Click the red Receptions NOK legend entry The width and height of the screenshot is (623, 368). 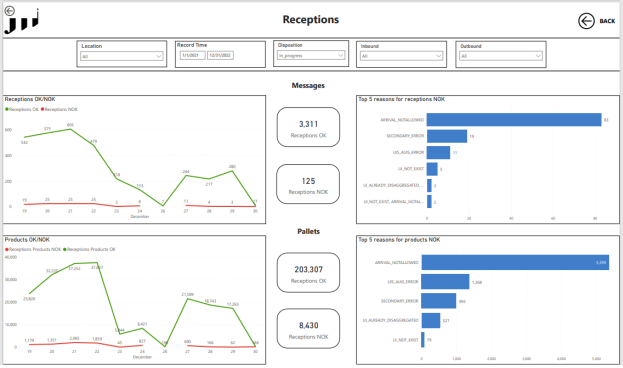pyautogui.click(x=59, y=109)
